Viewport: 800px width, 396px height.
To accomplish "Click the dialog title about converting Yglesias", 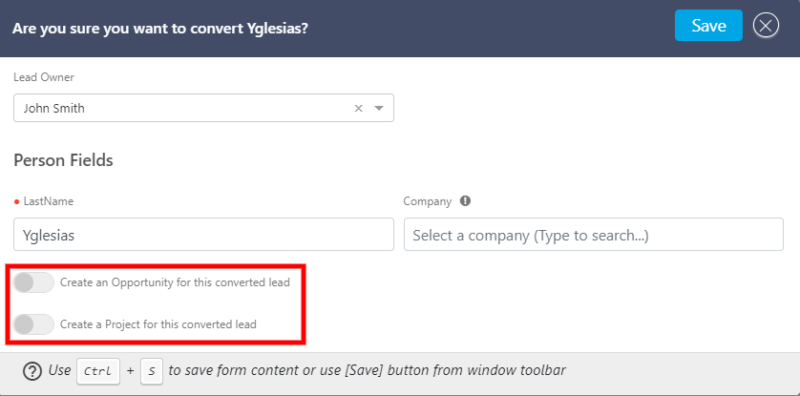I will [x=160, y=28].
